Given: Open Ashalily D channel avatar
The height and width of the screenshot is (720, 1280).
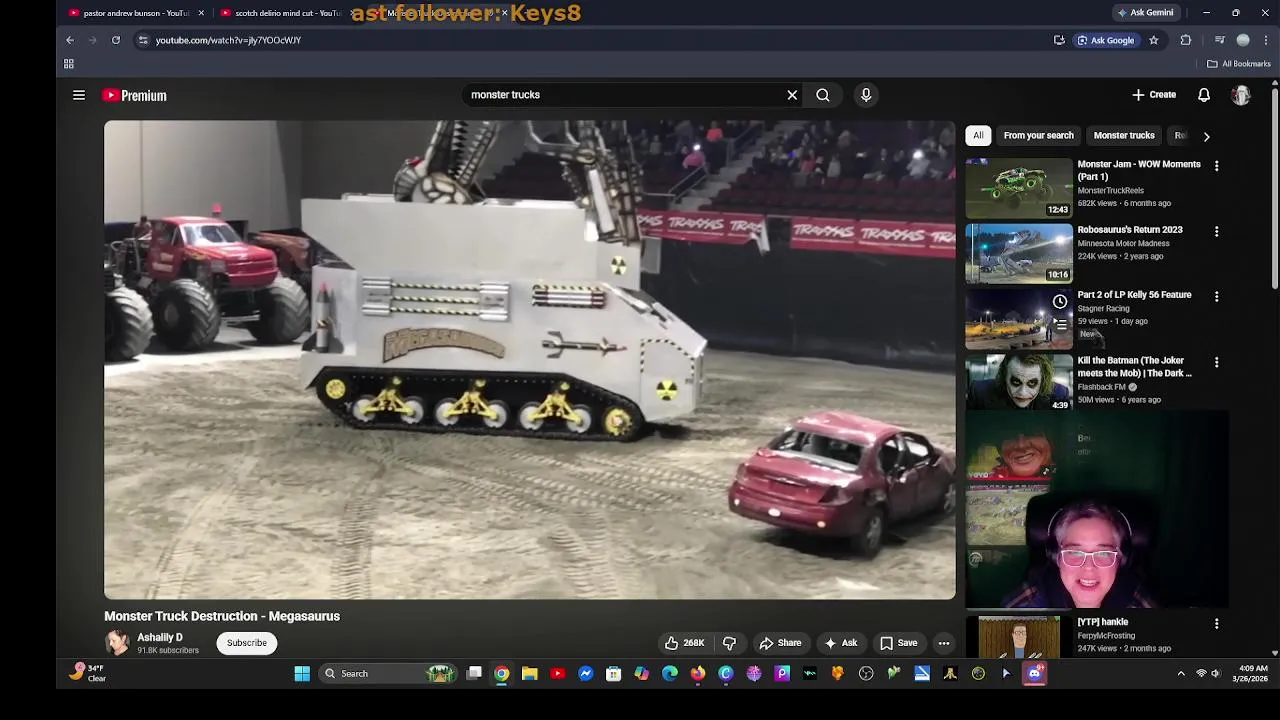Looking at the screenshot, I should [117, 643].
